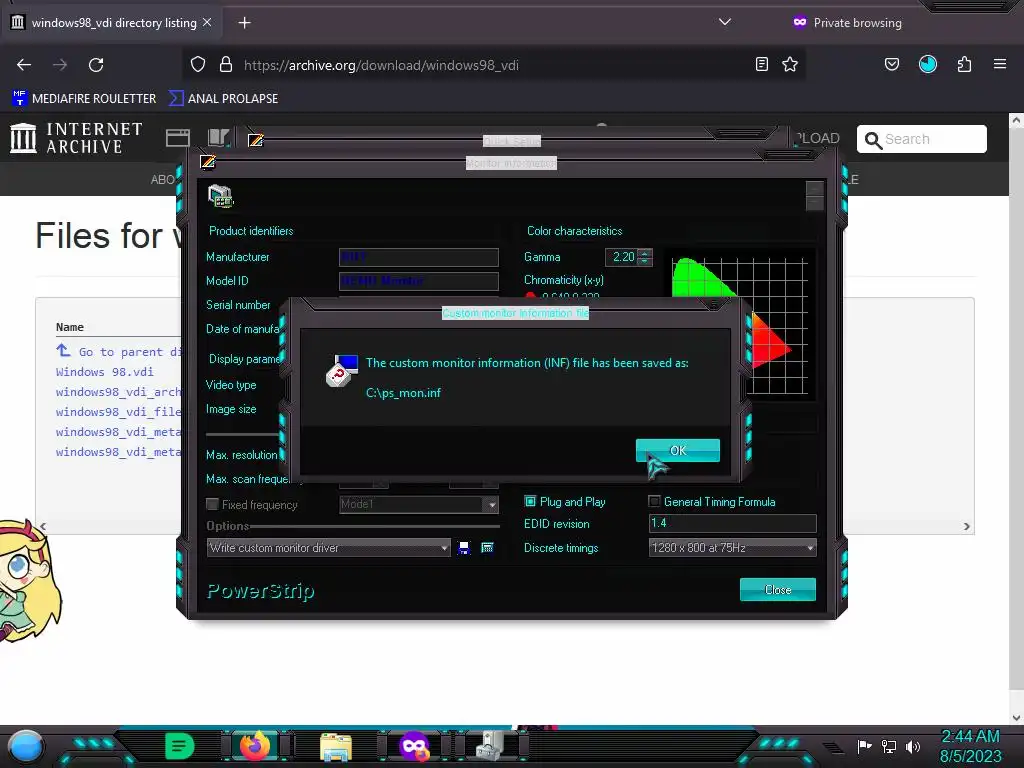This screenshot has height=768, width=1024.
Task: Open the list all tabs chevron
Action: pos(725,22)
